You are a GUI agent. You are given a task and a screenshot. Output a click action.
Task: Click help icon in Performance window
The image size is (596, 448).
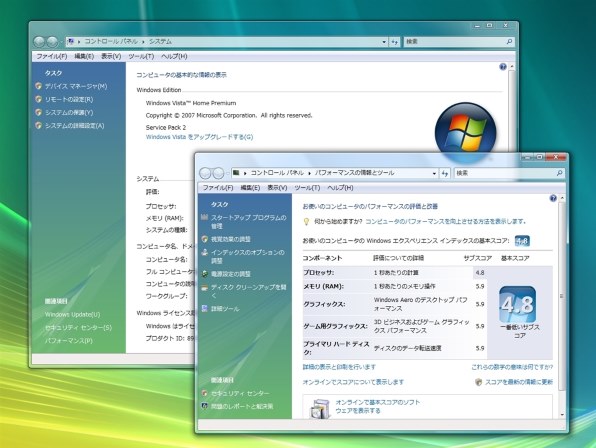(553, 198)
